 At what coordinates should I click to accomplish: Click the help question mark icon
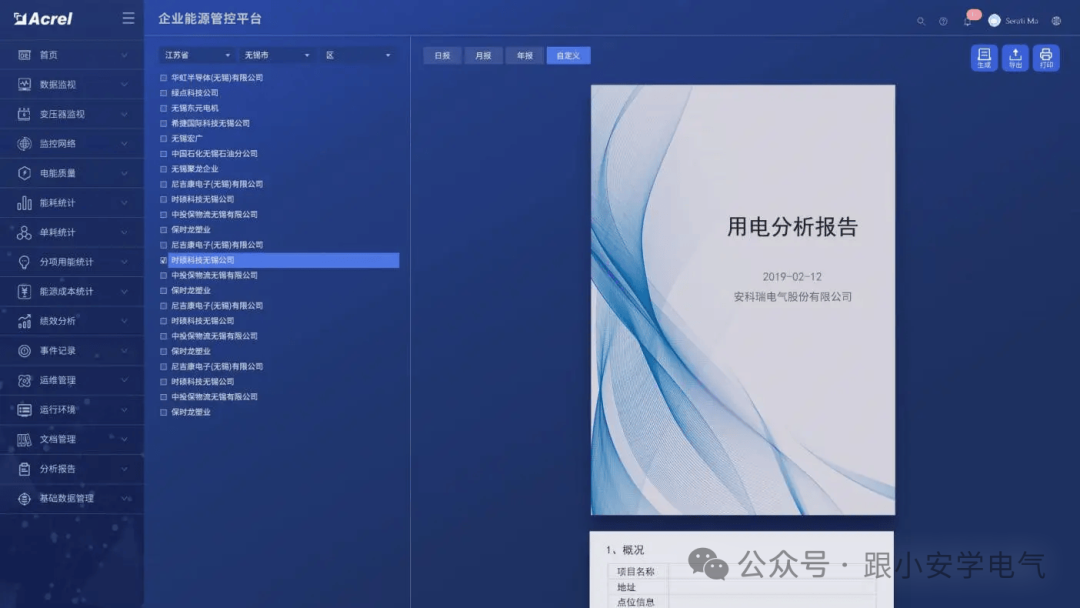(943, 20)
